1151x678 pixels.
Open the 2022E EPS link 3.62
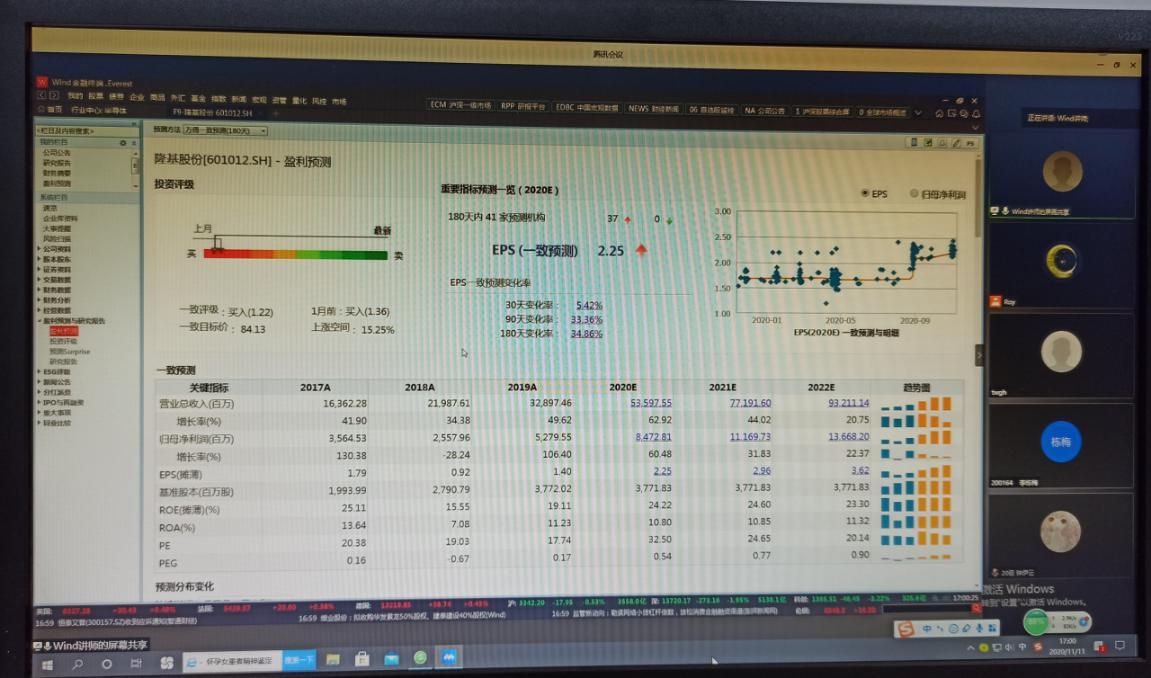860,470
